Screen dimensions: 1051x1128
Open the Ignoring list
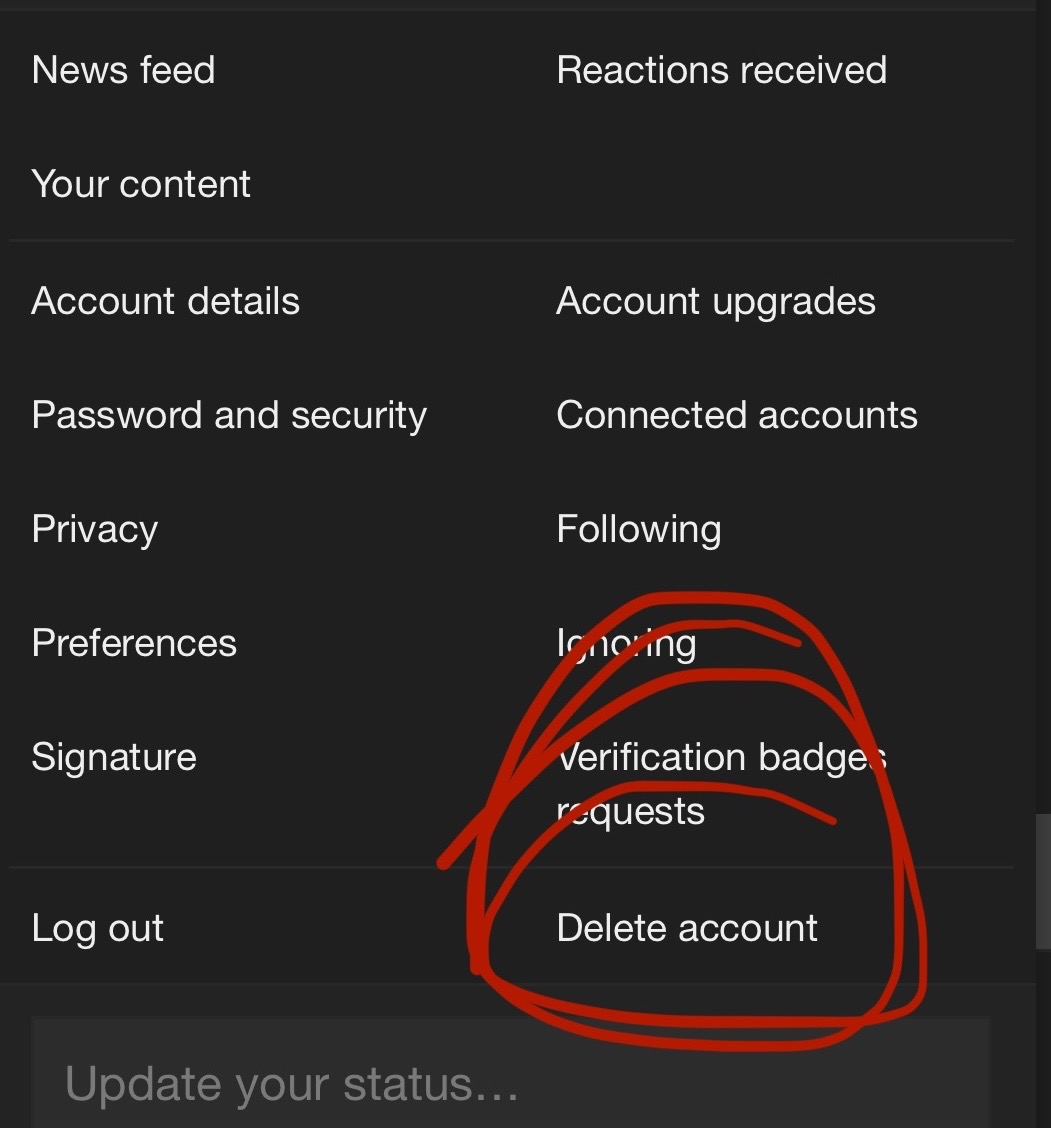pyautogui.click(x=626, y=643)
